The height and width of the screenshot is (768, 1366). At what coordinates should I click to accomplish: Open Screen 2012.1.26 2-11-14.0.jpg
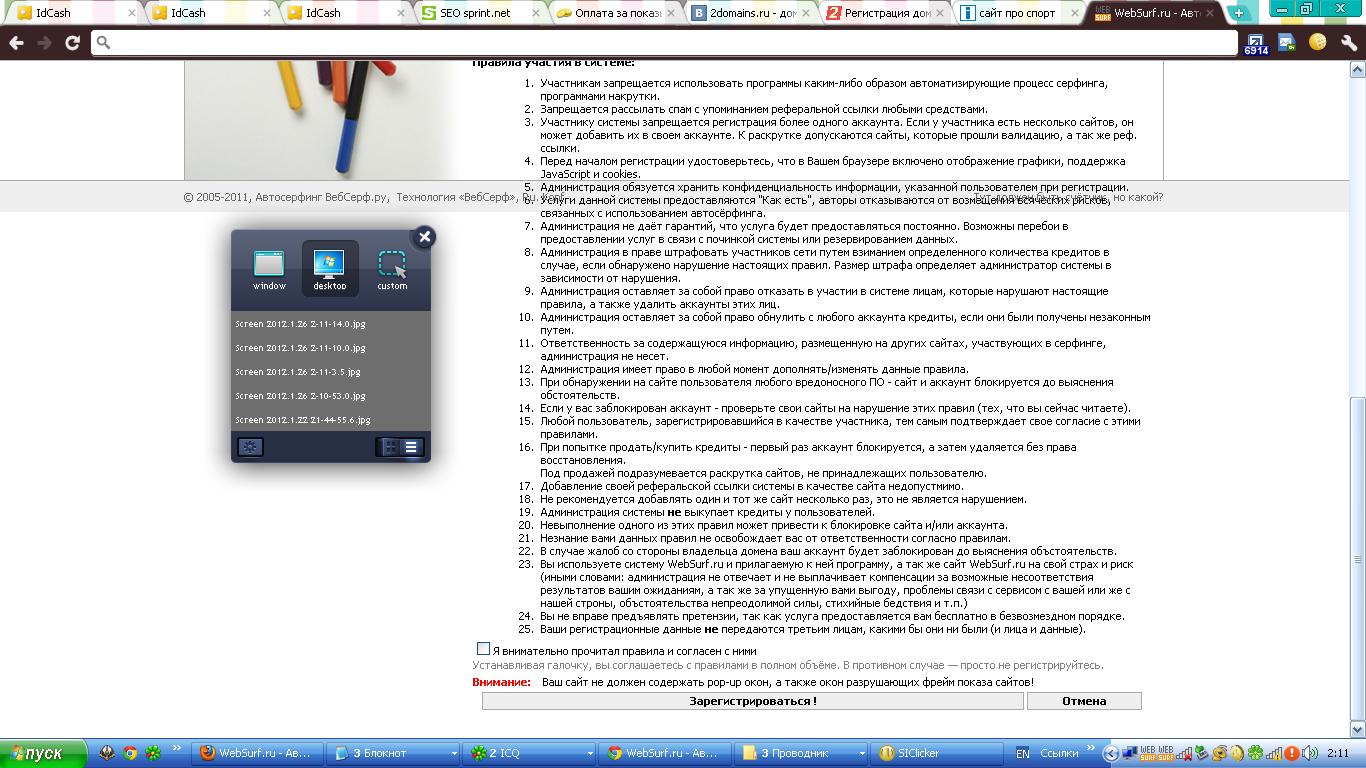pos(300,324)
